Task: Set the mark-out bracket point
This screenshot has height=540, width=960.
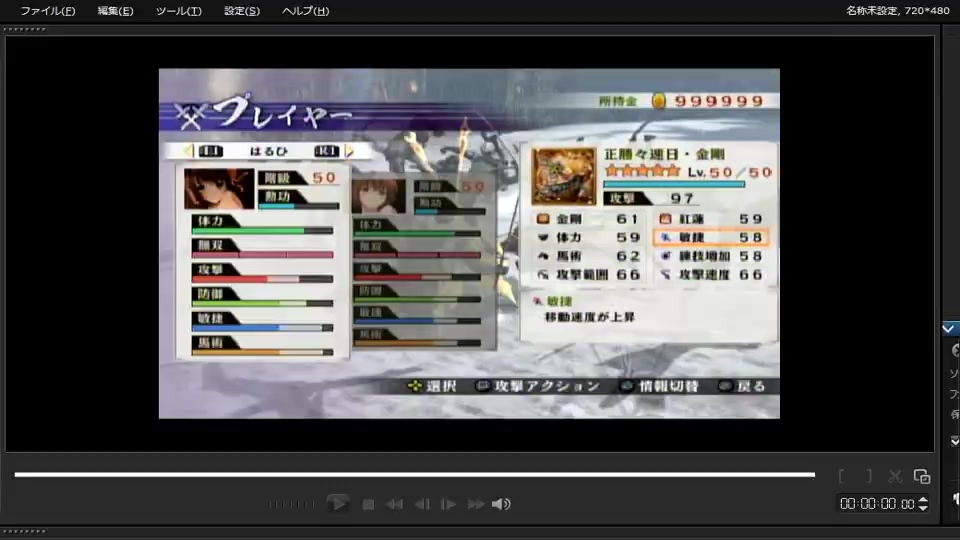Action: click(868, 476)
